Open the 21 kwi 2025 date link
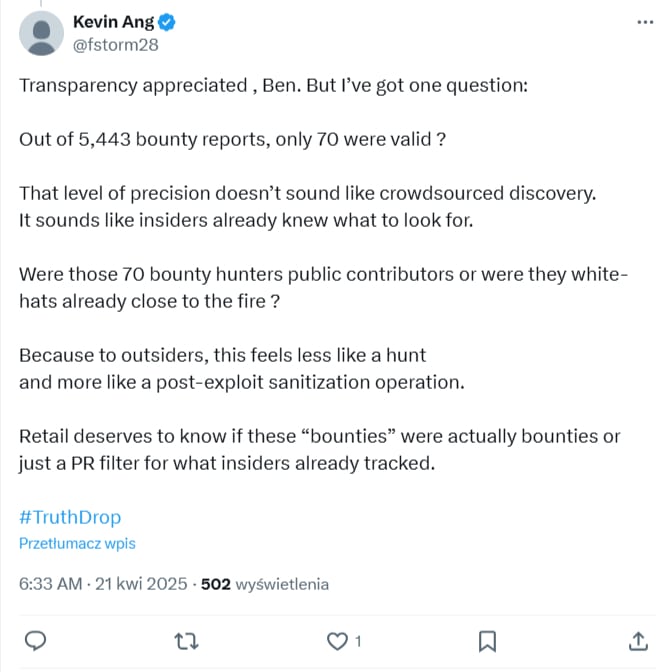Viewport: 664px width, 672px height. click(141, 584)
